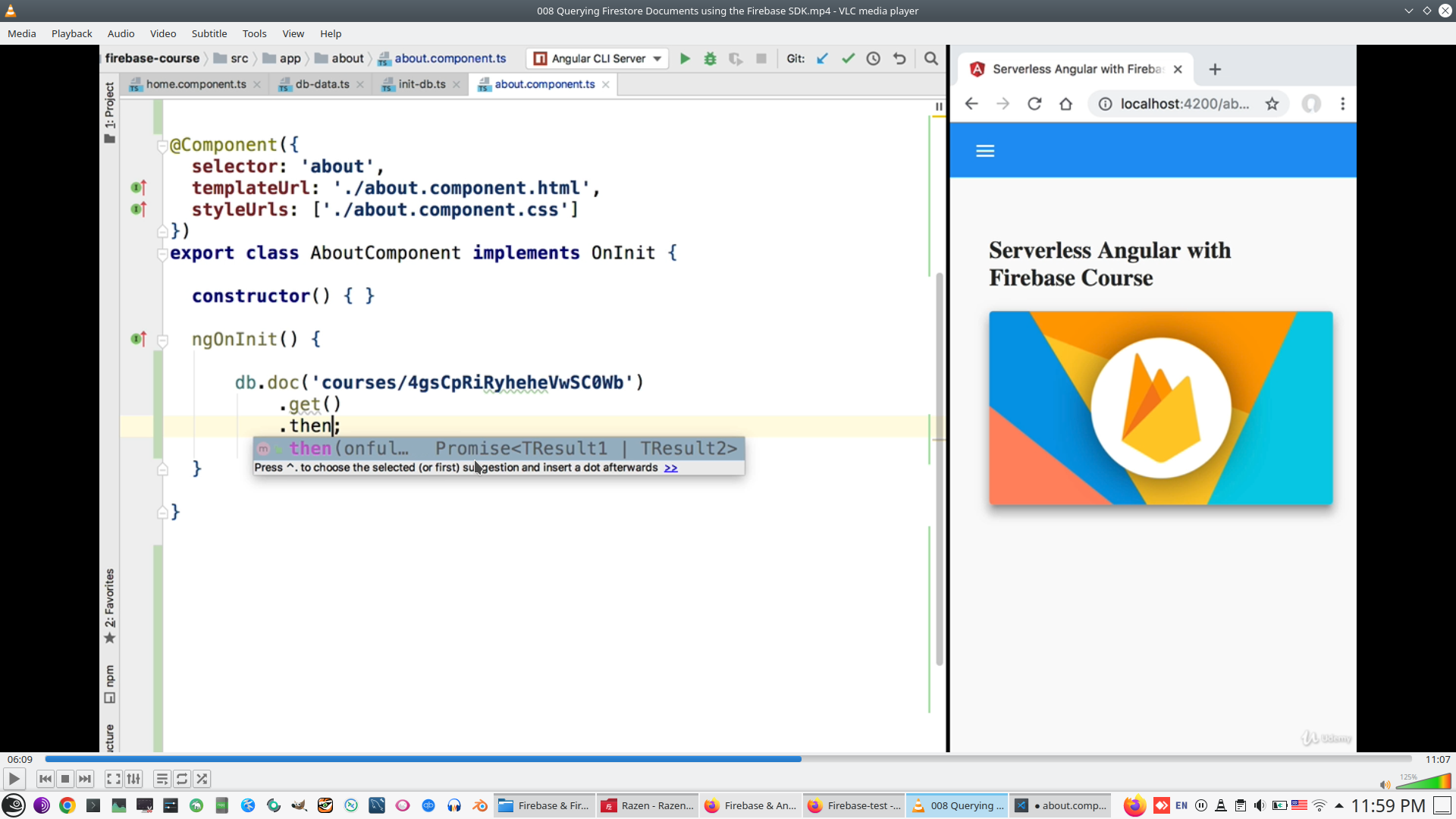Viewport: 1456px width, 819px height.
Task: Toggle fullscreen video mode
Action: 113,779
